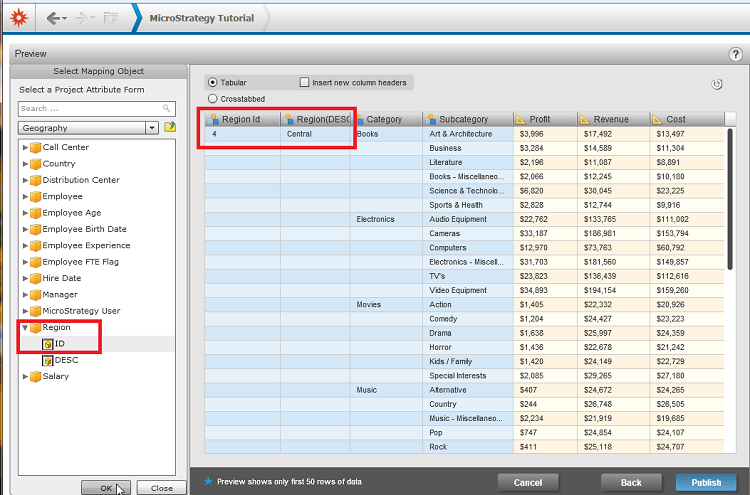The width and height of the screenshot is (750, 495).
Task: Select the DESC form under Region
Action: click(x=66, y=360)
